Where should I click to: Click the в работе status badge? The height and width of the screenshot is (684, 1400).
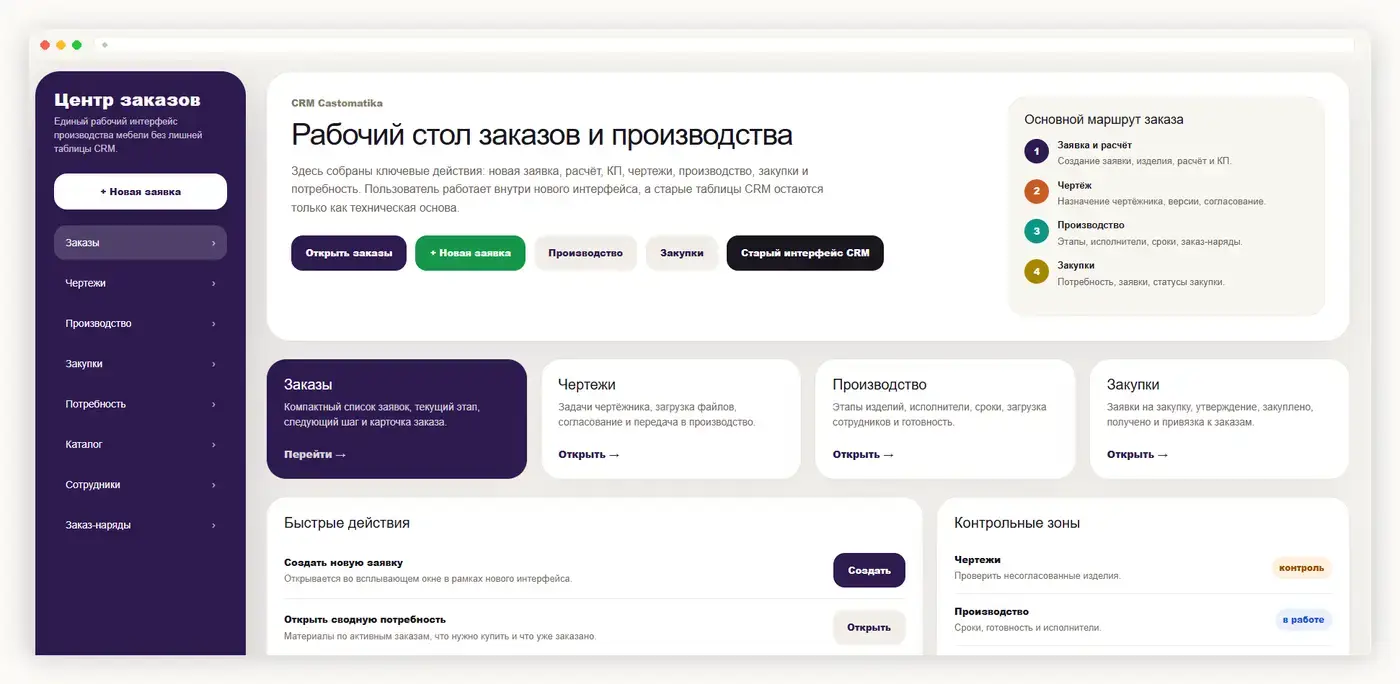point(1303,620)
